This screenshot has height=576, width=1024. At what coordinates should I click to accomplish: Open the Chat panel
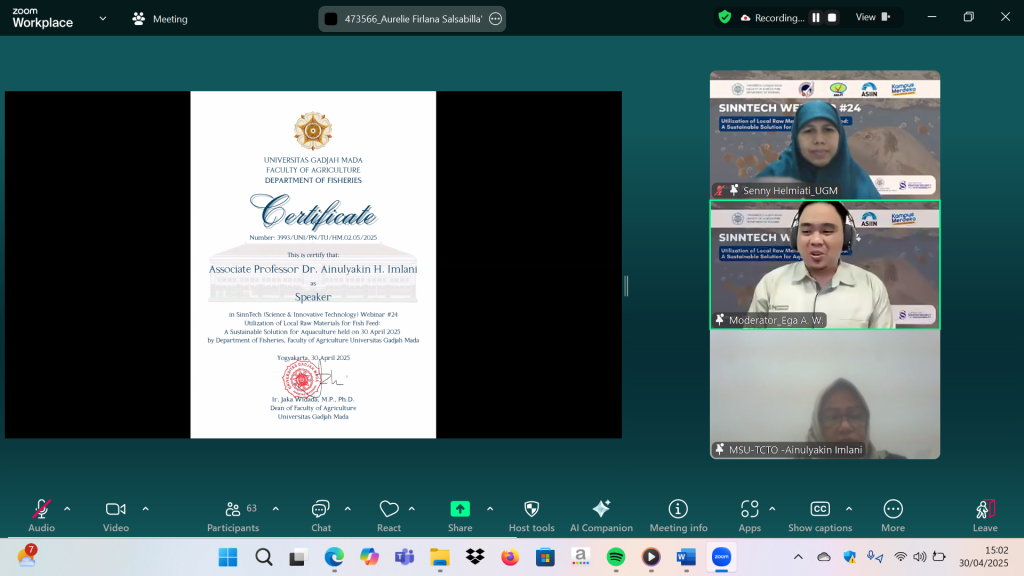(x=321, y=515)
